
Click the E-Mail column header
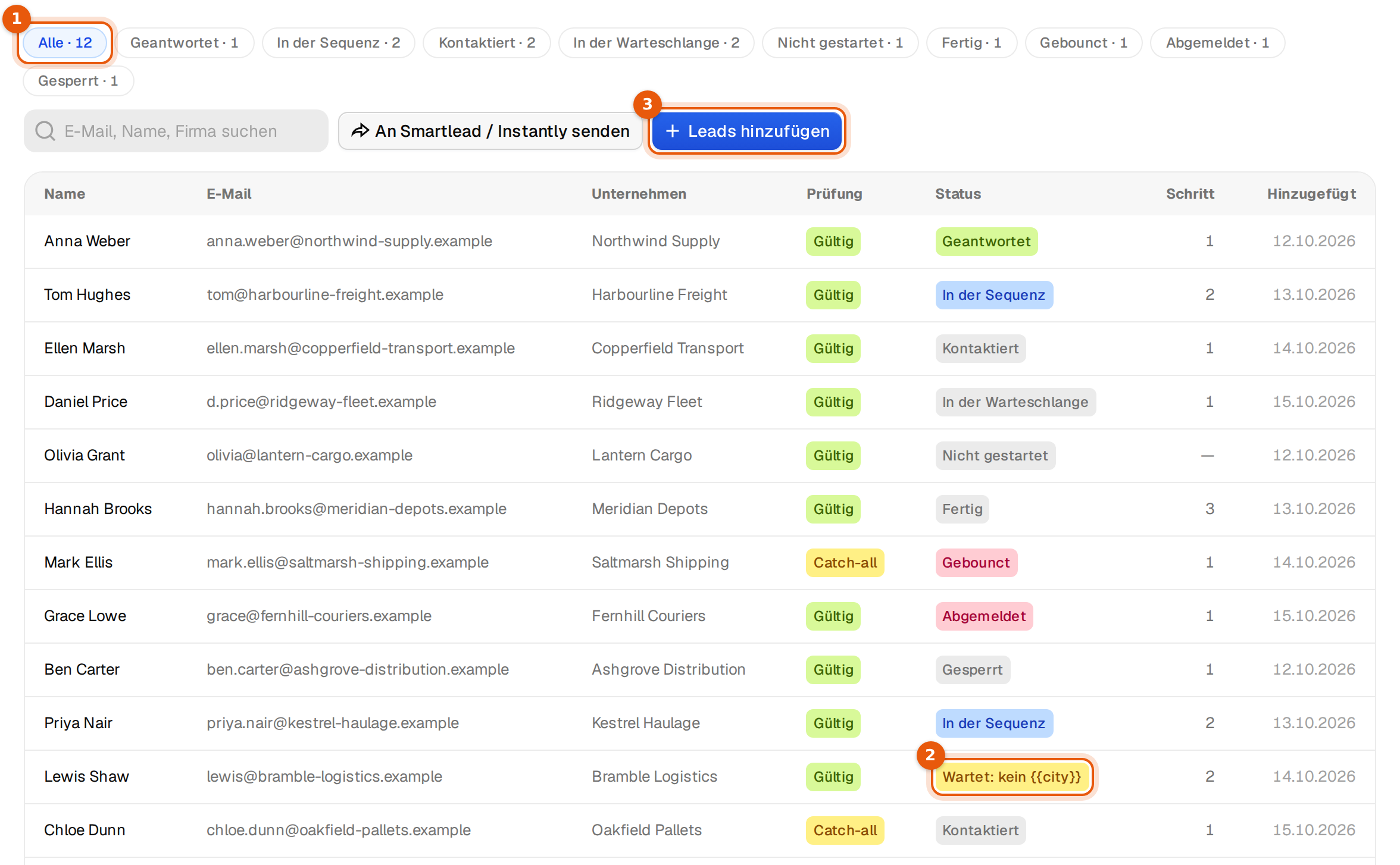(x=229, y=194)
